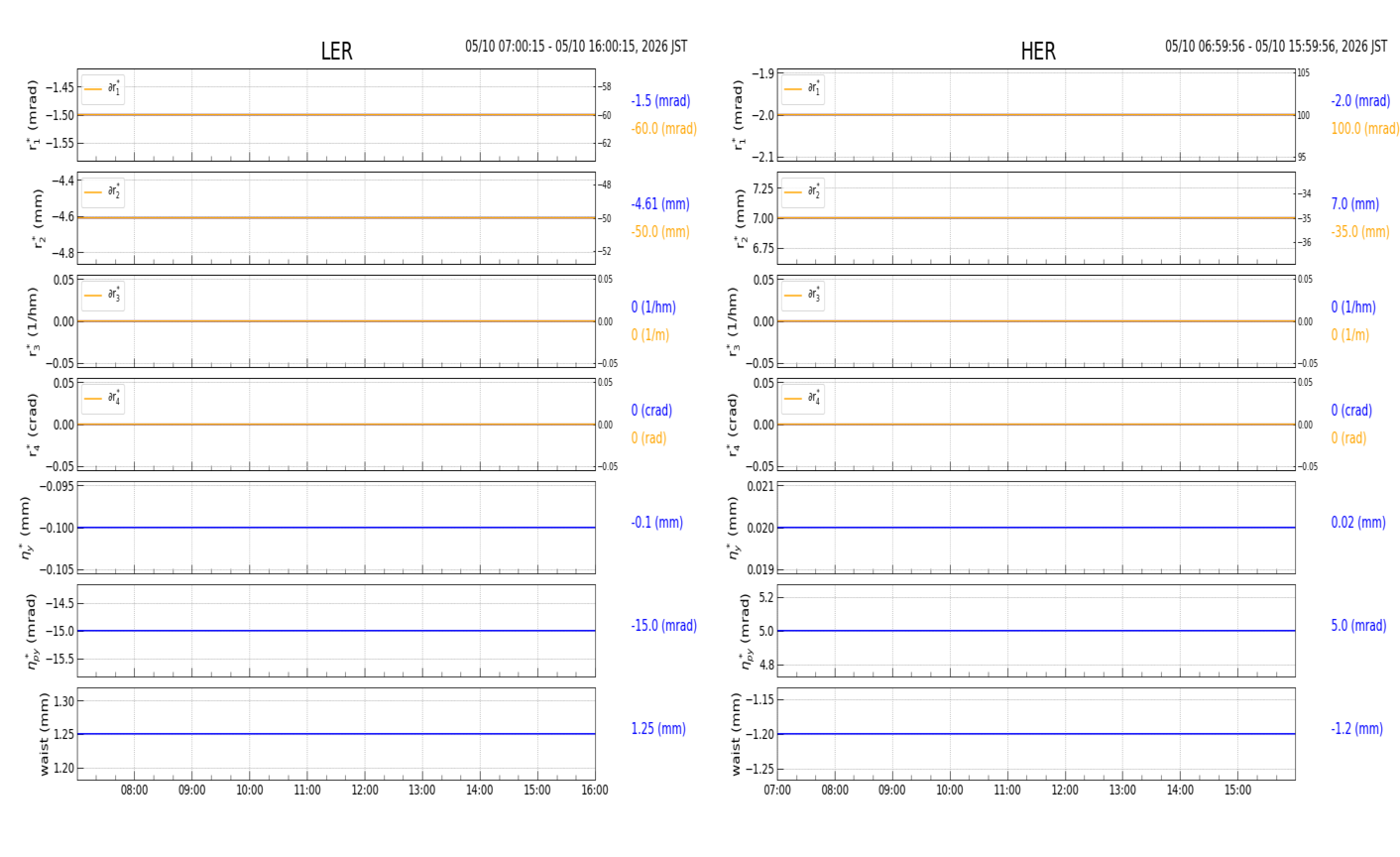Click the HER blue value -2.0 (mrad)

click(x=1360, y=101)
